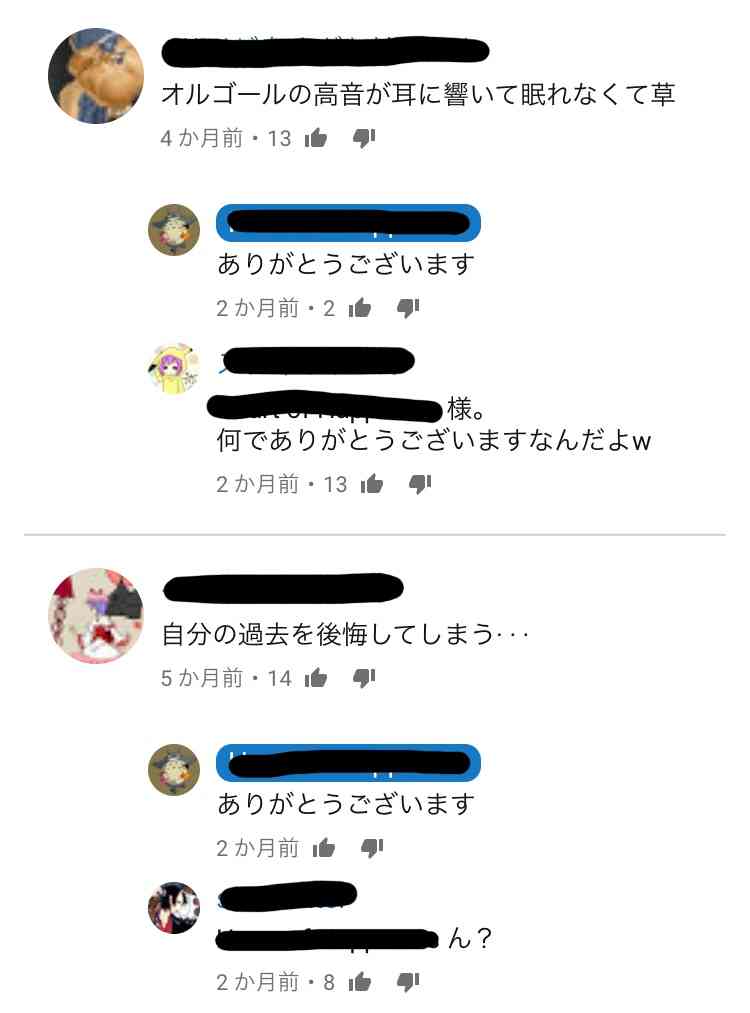Viewport: 750px width, 1013px height.
Task: Open the blue-highlighted channel name above second ありがとうございます
Action: [348, 763]
